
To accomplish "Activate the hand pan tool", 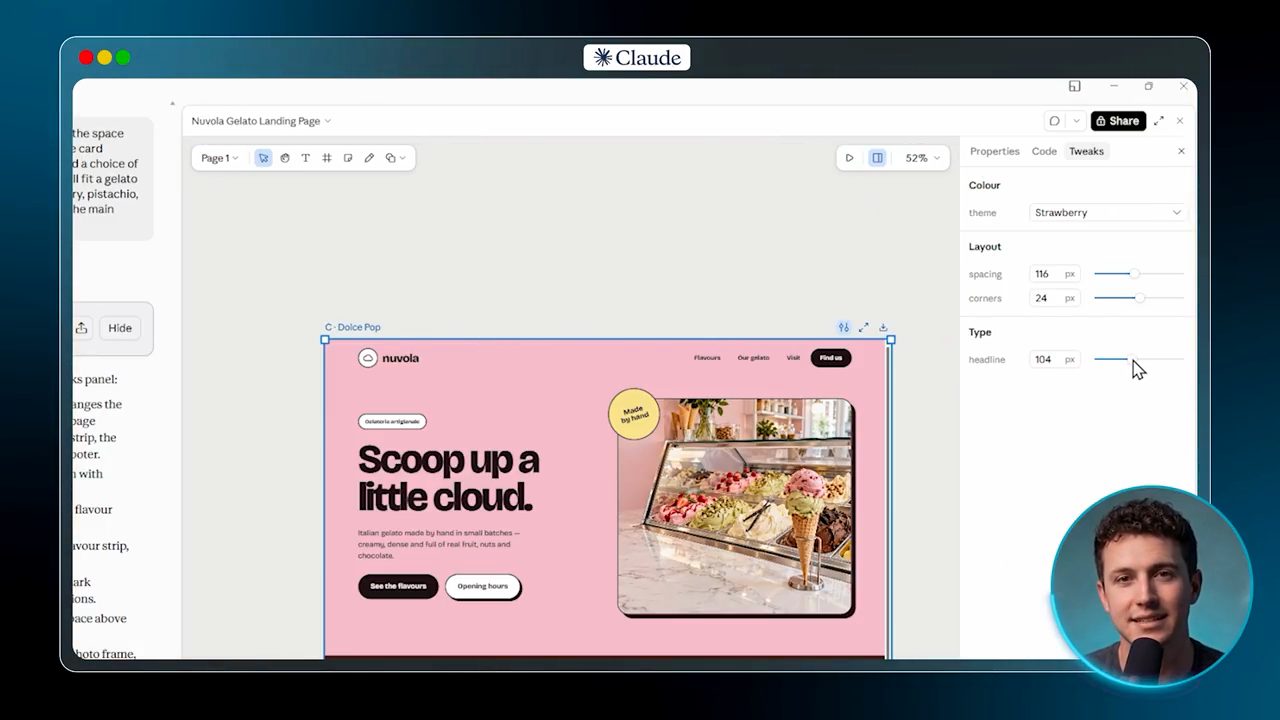I will coord(285,158).
